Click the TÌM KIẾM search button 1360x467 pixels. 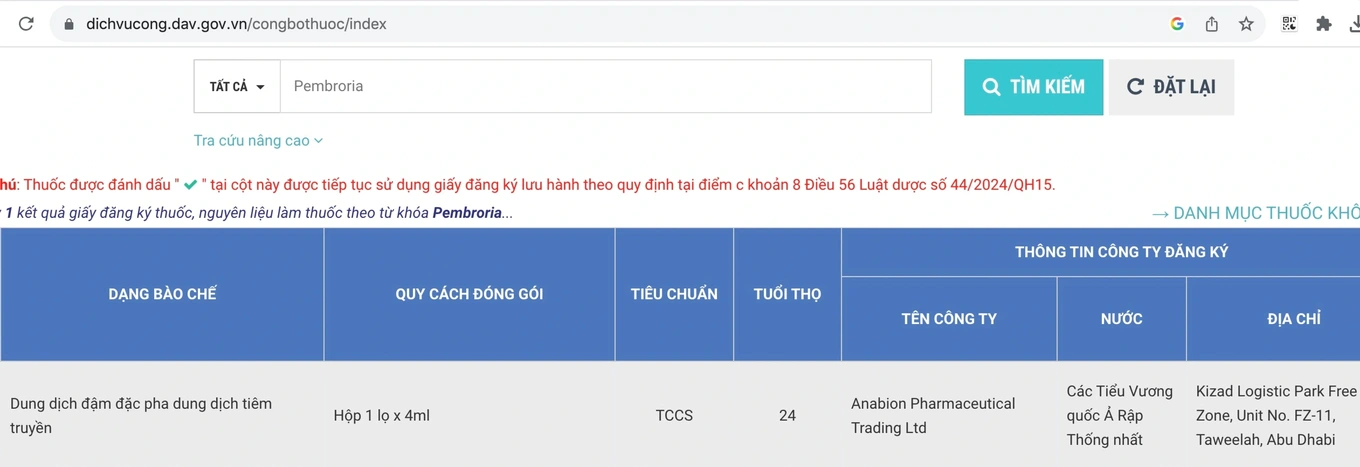pyautogui.click(x=1033, y=87)
